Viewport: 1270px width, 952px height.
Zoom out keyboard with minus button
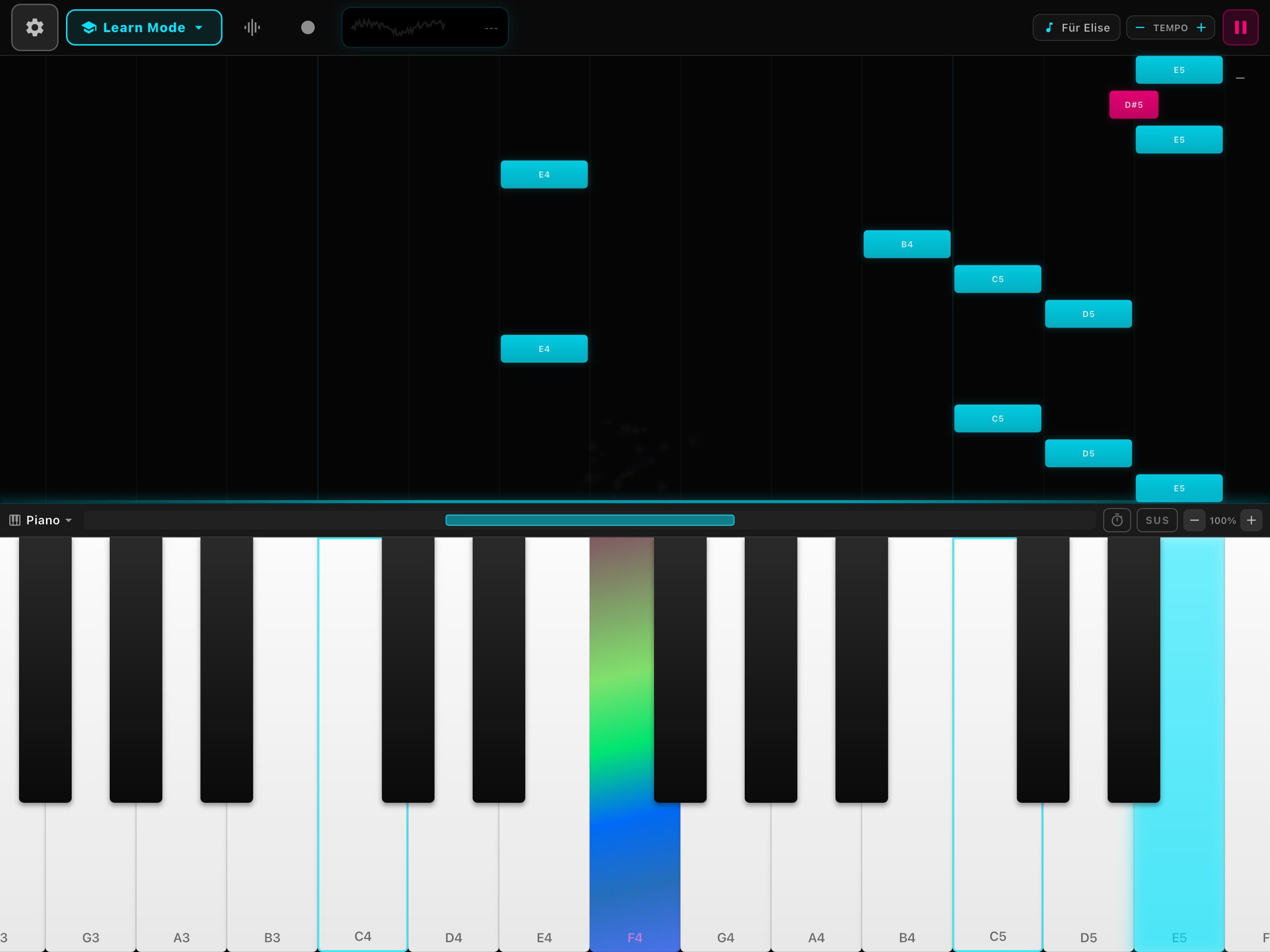(1194, 520)
